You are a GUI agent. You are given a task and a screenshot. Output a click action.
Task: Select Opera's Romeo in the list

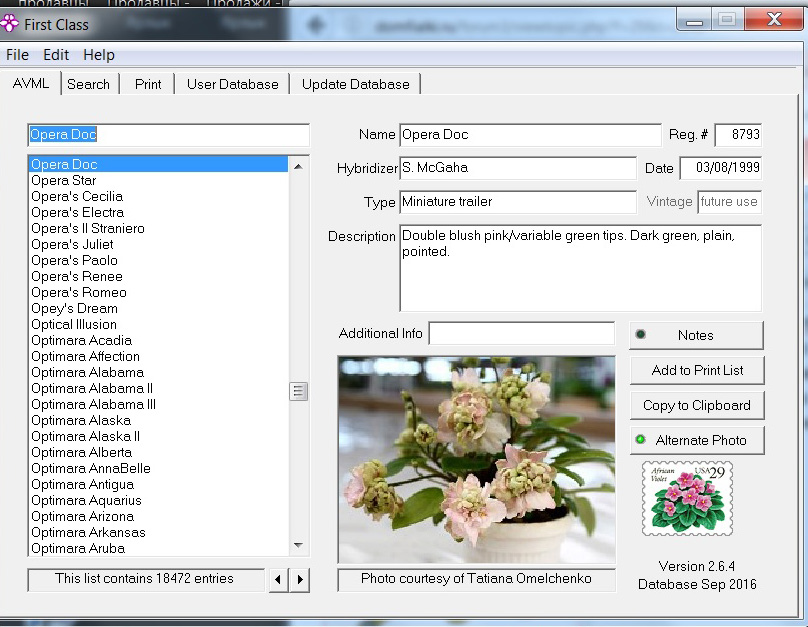[159, 292]
